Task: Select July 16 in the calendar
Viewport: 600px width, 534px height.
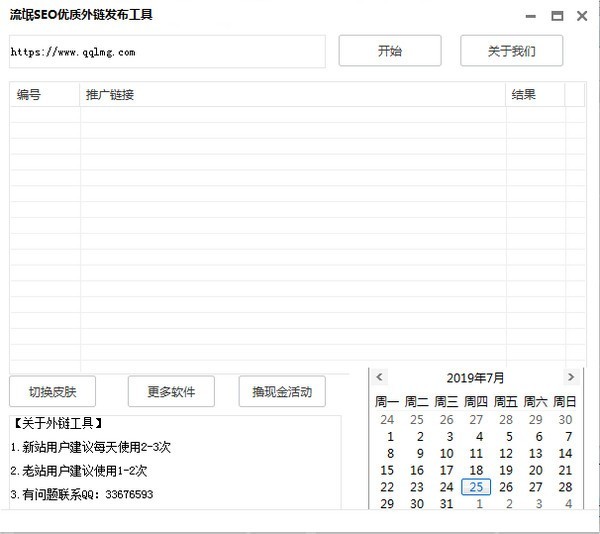Action: 417,470
